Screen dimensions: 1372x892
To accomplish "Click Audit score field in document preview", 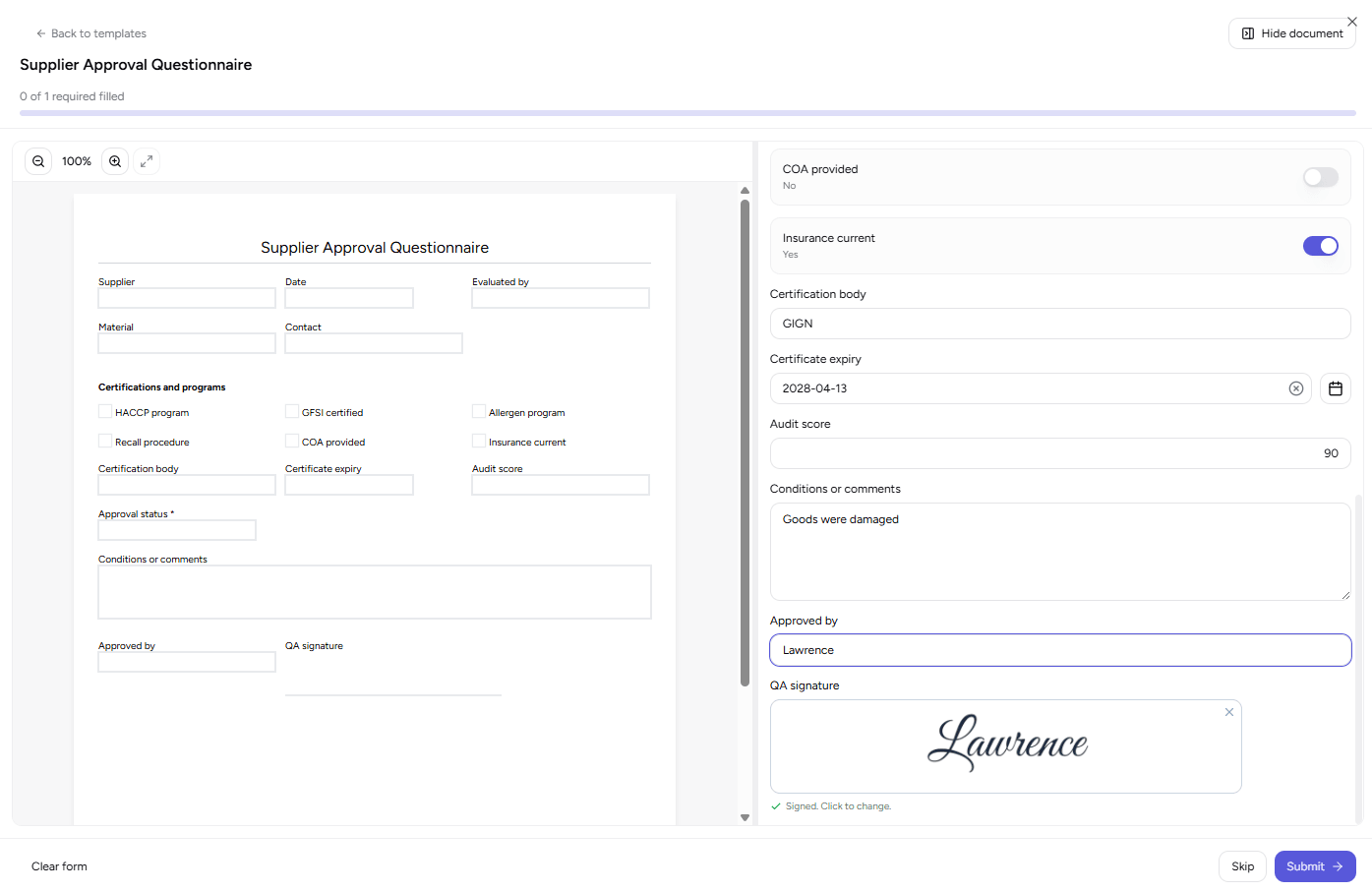I will [561, 485].
